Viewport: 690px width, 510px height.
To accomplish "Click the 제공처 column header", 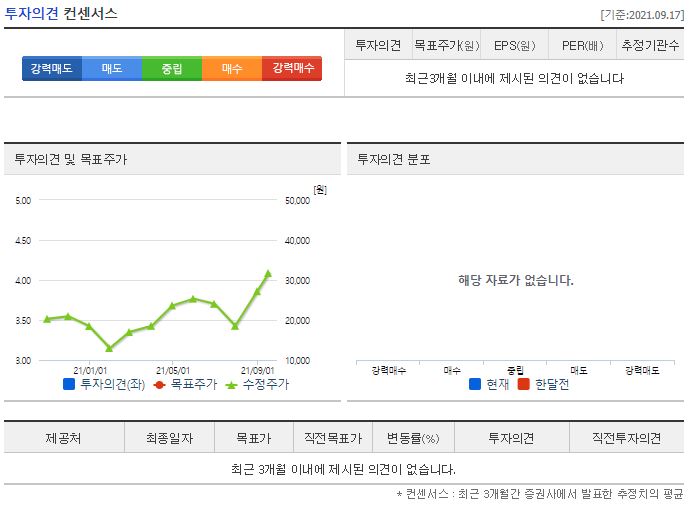I will [x=63, y=438].
